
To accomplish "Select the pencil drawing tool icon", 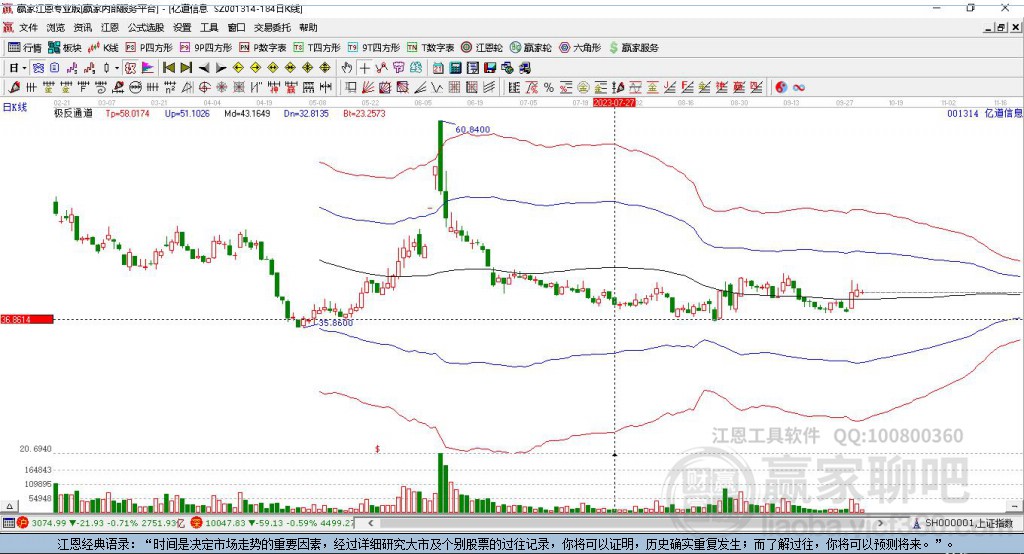I will click(14, 87).
